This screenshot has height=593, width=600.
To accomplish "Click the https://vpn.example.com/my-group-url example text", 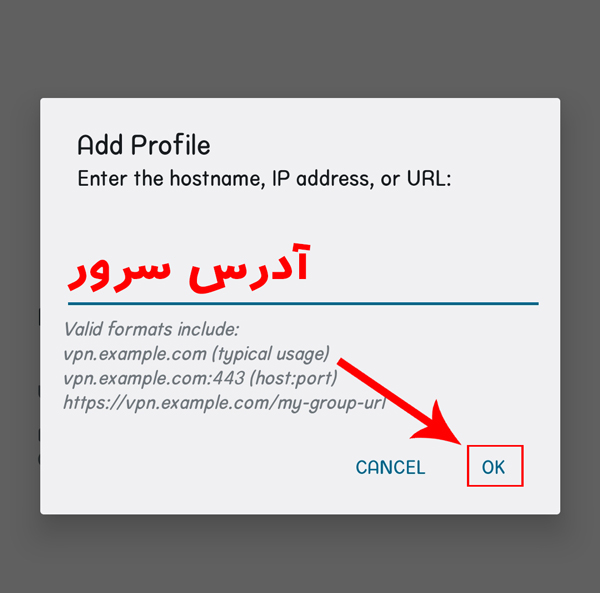I will tap(224, 403).
